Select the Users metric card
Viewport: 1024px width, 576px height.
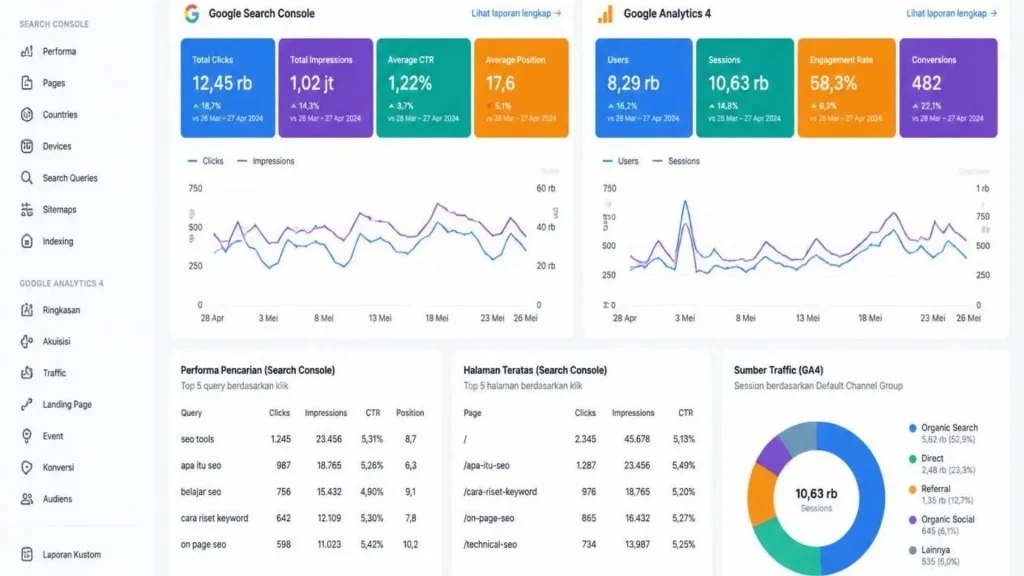[643, 88]
